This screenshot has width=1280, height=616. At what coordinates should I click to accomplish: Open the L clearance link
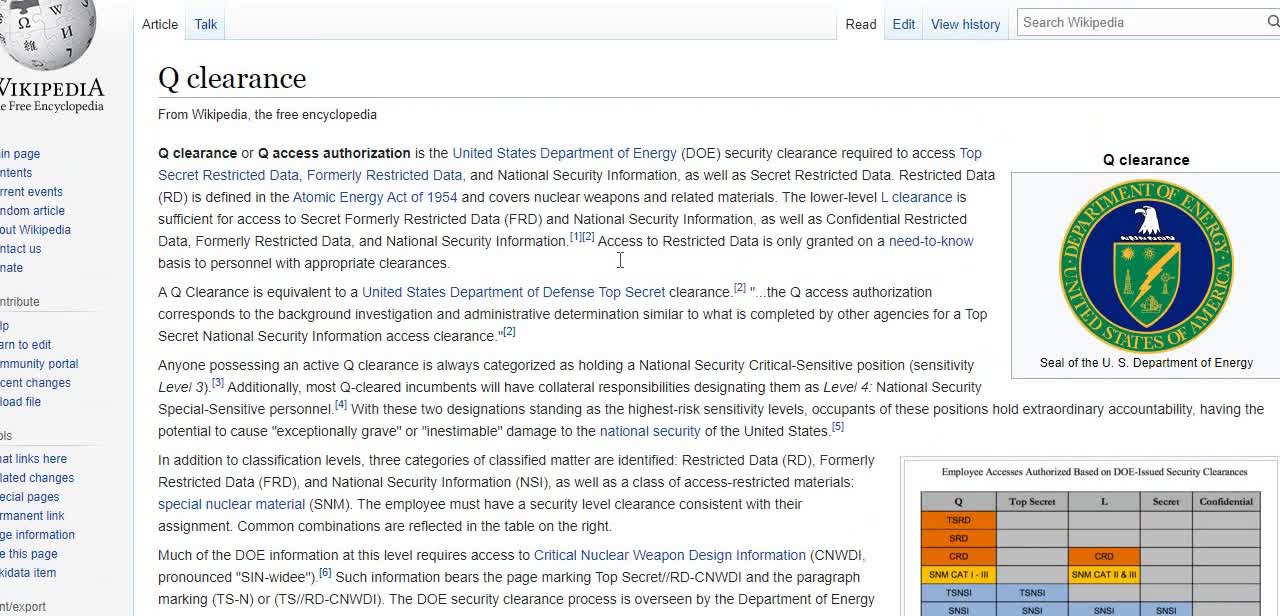point(916,197)
